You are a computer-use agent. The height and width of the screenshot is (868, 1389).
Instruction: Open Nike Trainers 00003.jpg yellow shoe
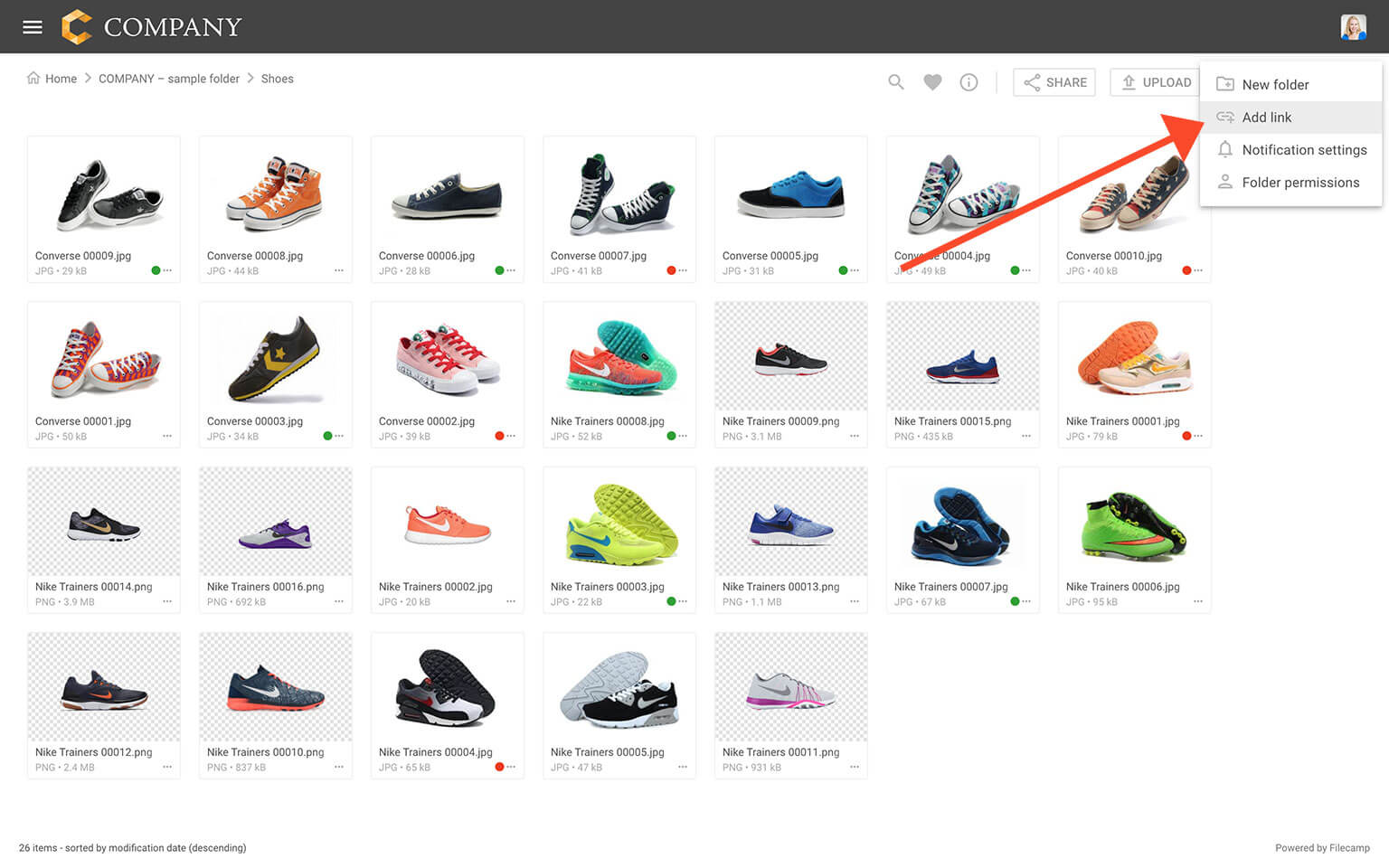pos(619,522)
